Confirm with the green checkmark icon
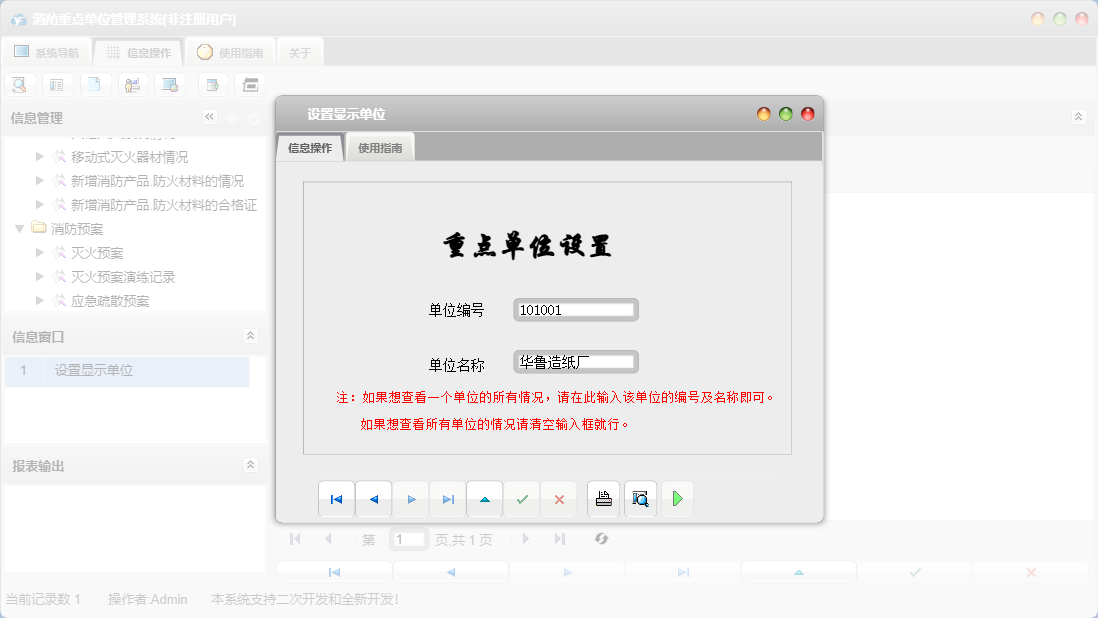Screen dimensions: 1098x618 coord(522,498)
